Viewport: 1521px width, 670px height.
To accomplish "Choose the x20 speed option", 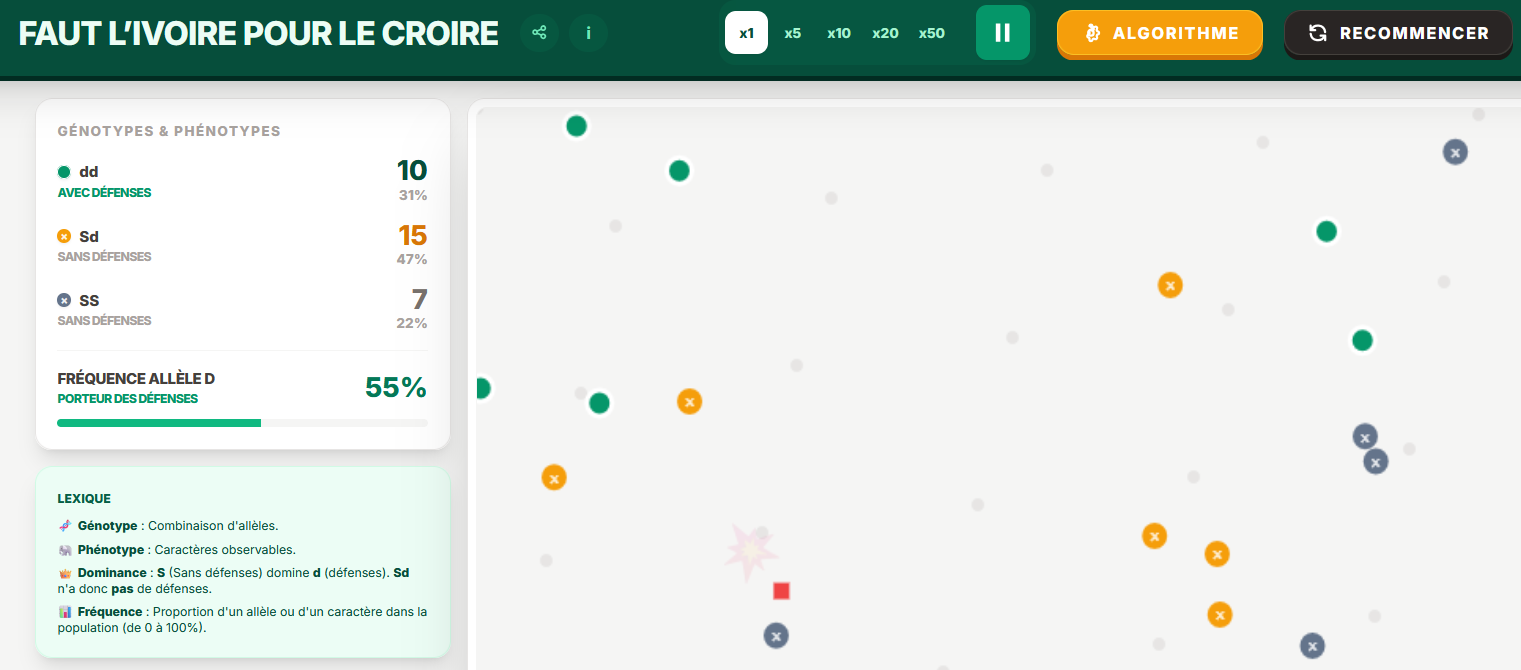I will [x=885, y=33].
